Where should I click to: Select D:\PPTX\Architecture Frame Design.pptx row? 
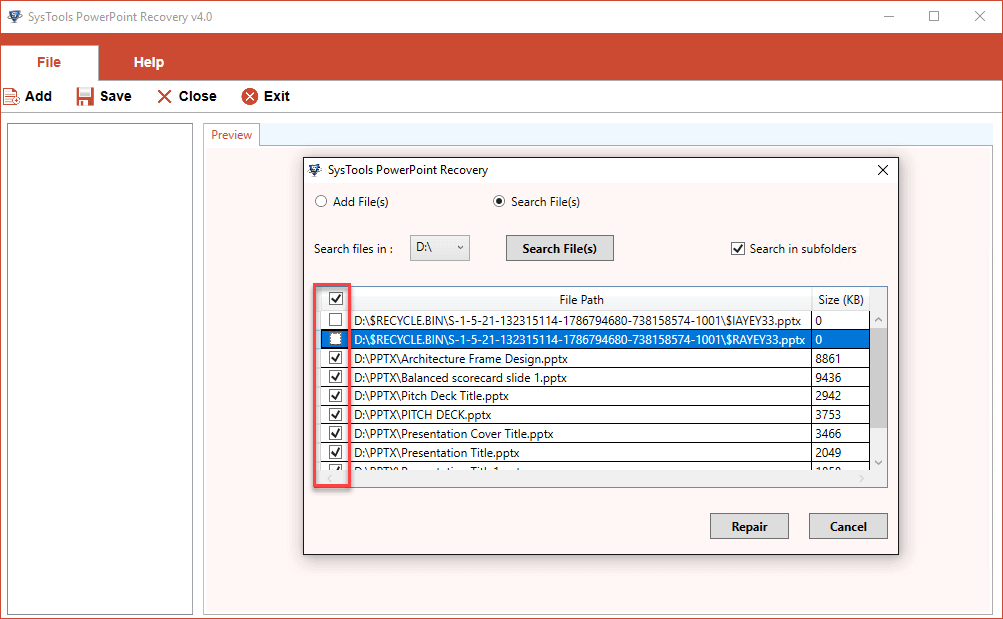581,359
